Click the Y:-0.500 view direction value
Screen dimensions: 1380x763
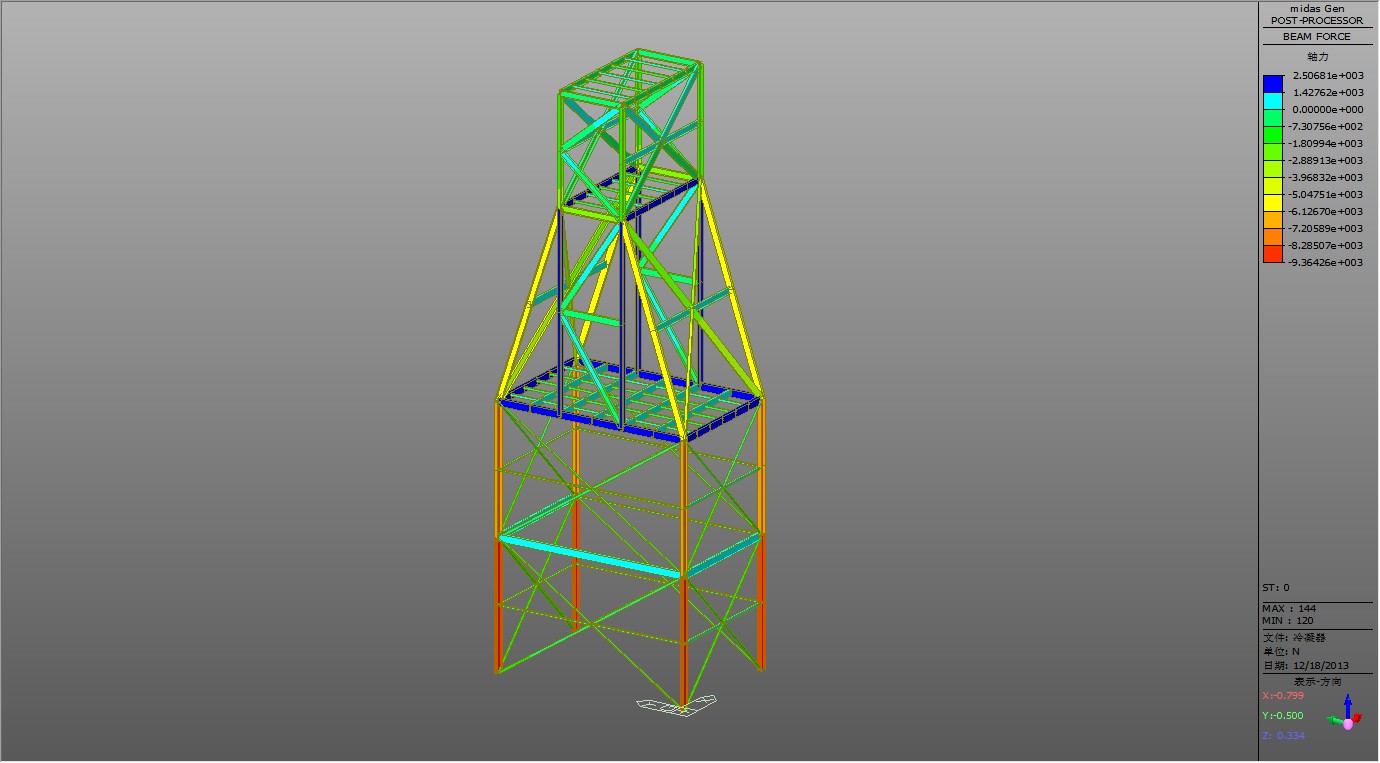[1283, 716]
